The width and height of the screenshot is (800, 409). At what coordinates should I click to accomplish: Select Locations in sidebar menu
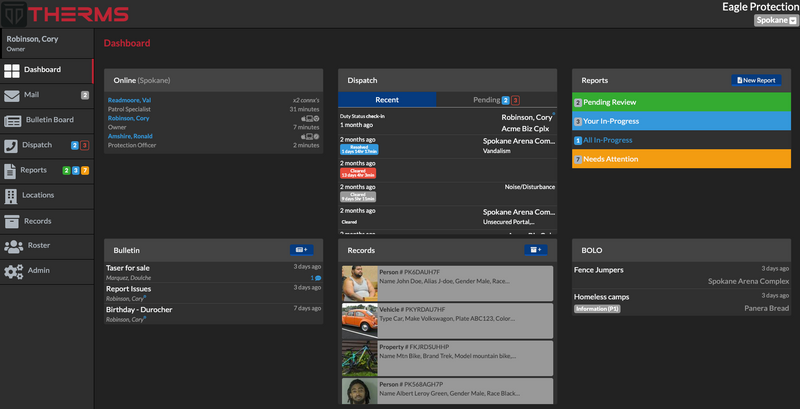tap(38, 195)
